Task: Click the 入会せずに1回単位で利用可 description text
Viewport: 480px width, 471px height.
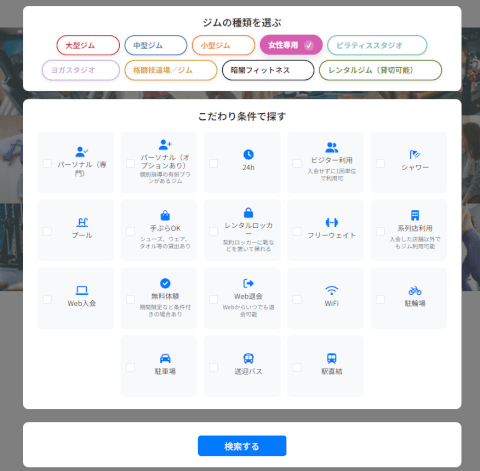Action: click(x=332, y=175)
